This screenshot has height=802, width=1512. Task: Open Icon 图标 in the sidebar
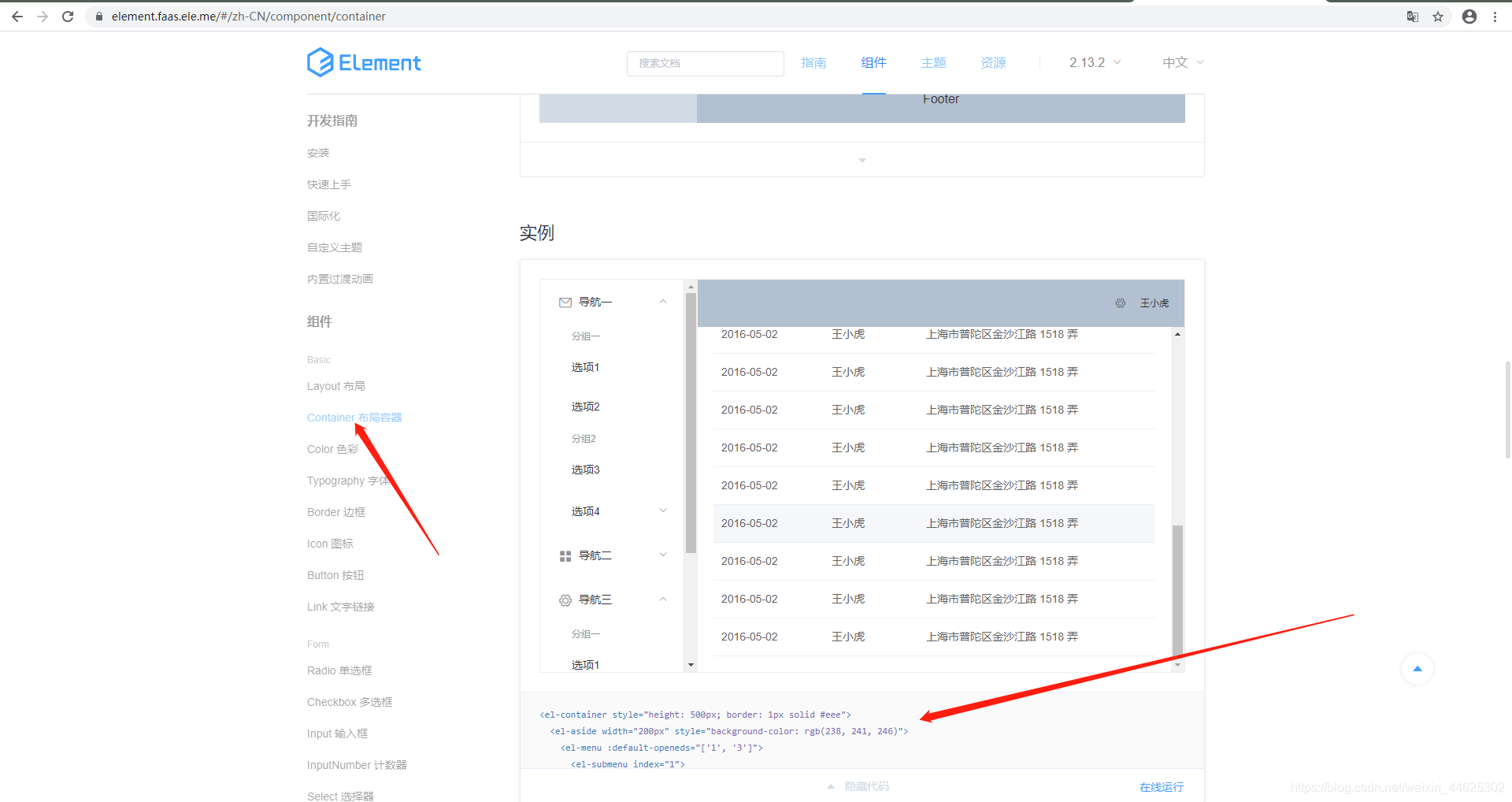pos(330,544)
